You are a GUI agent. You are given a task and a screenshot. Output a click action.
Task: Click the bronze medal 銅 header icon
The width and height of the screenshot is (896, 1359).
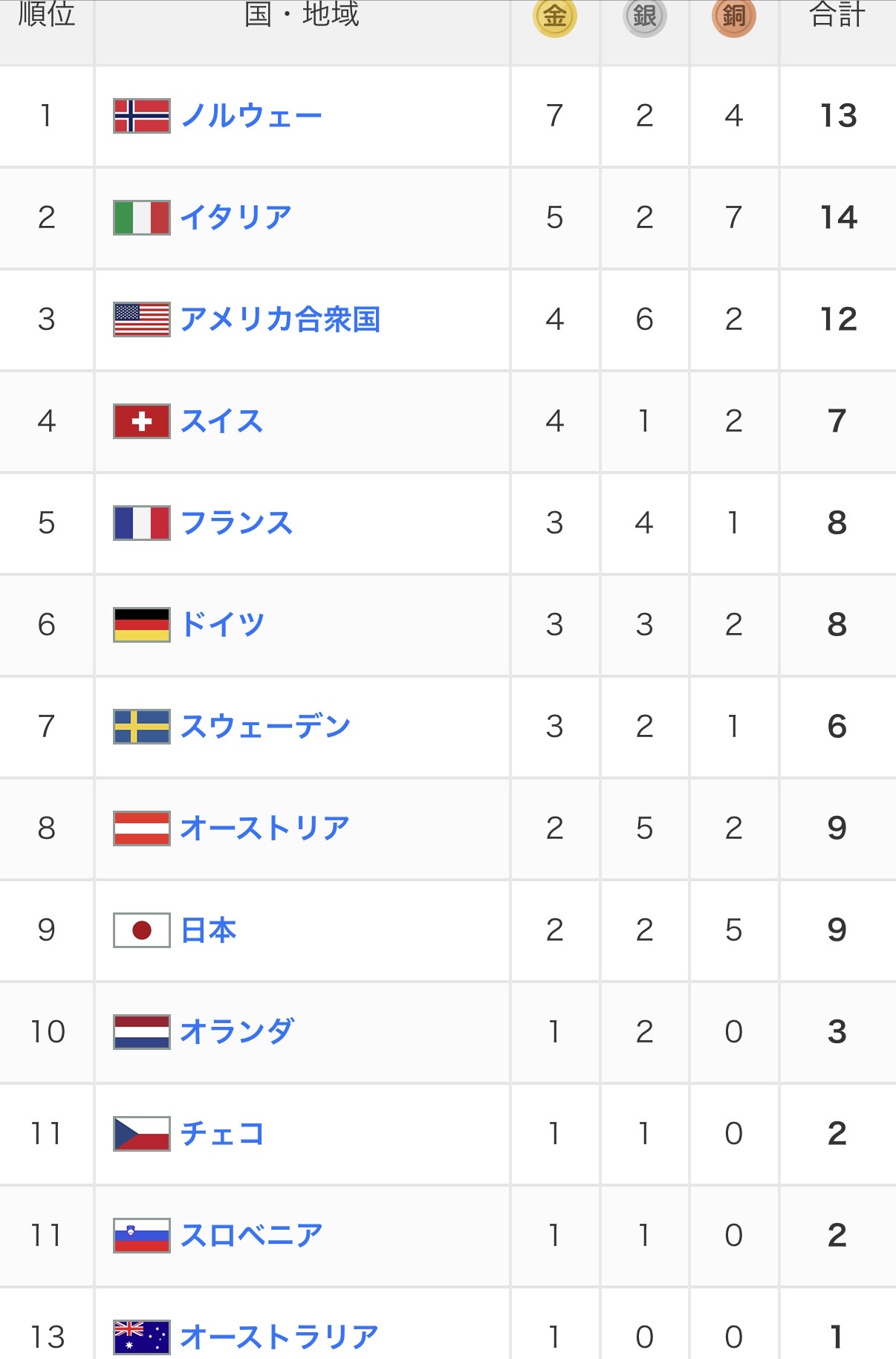coord(733,16)
